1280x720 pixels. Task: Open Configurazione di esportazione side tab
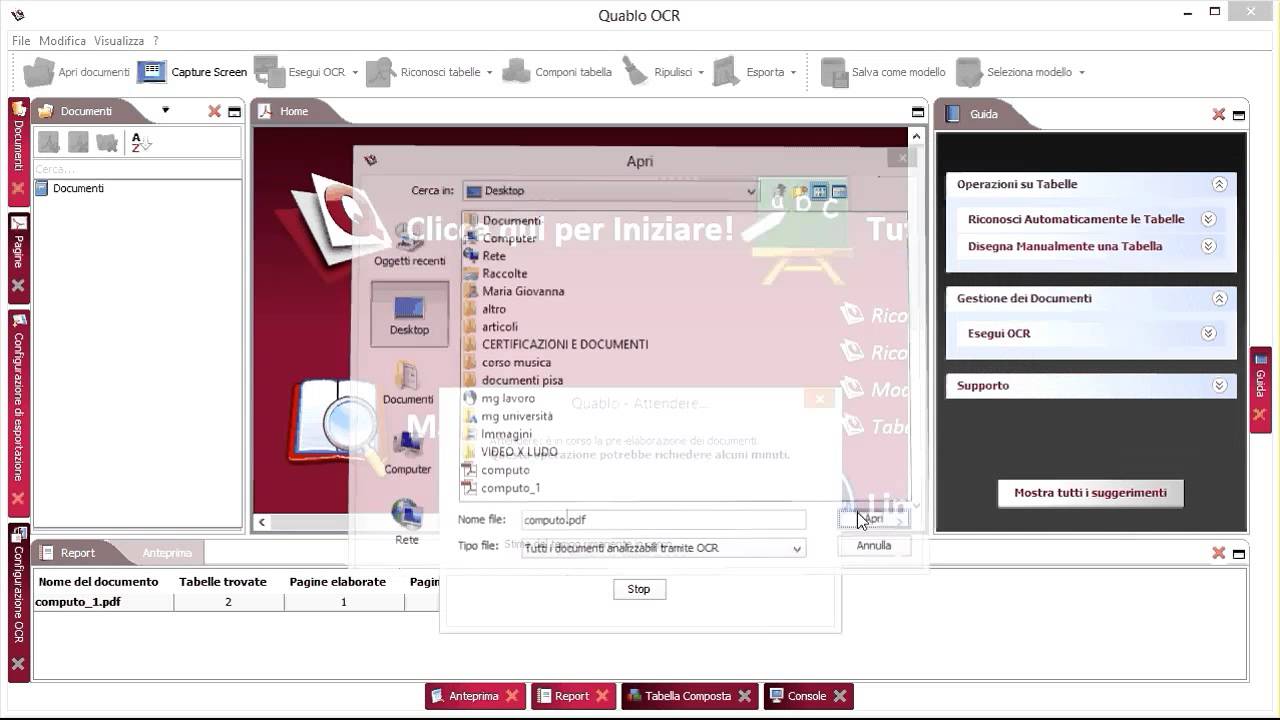click(x=18, y=411)
